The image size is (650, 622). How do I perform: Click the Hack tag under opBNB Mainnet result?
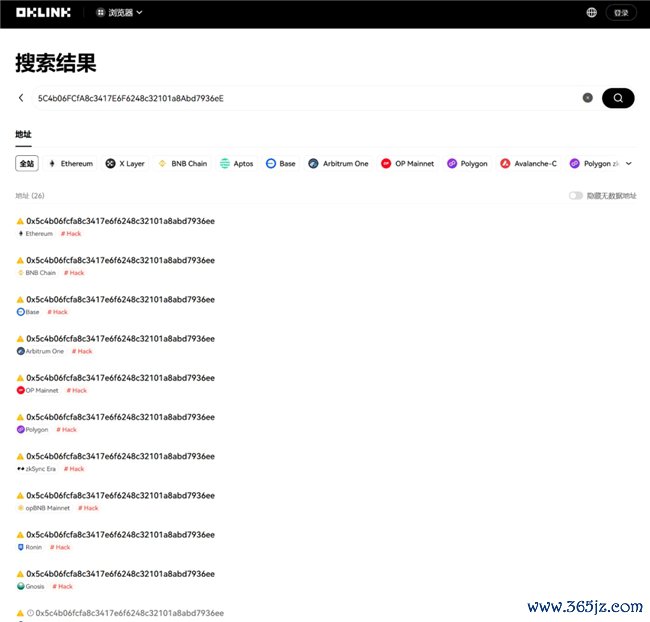(88, 508)
